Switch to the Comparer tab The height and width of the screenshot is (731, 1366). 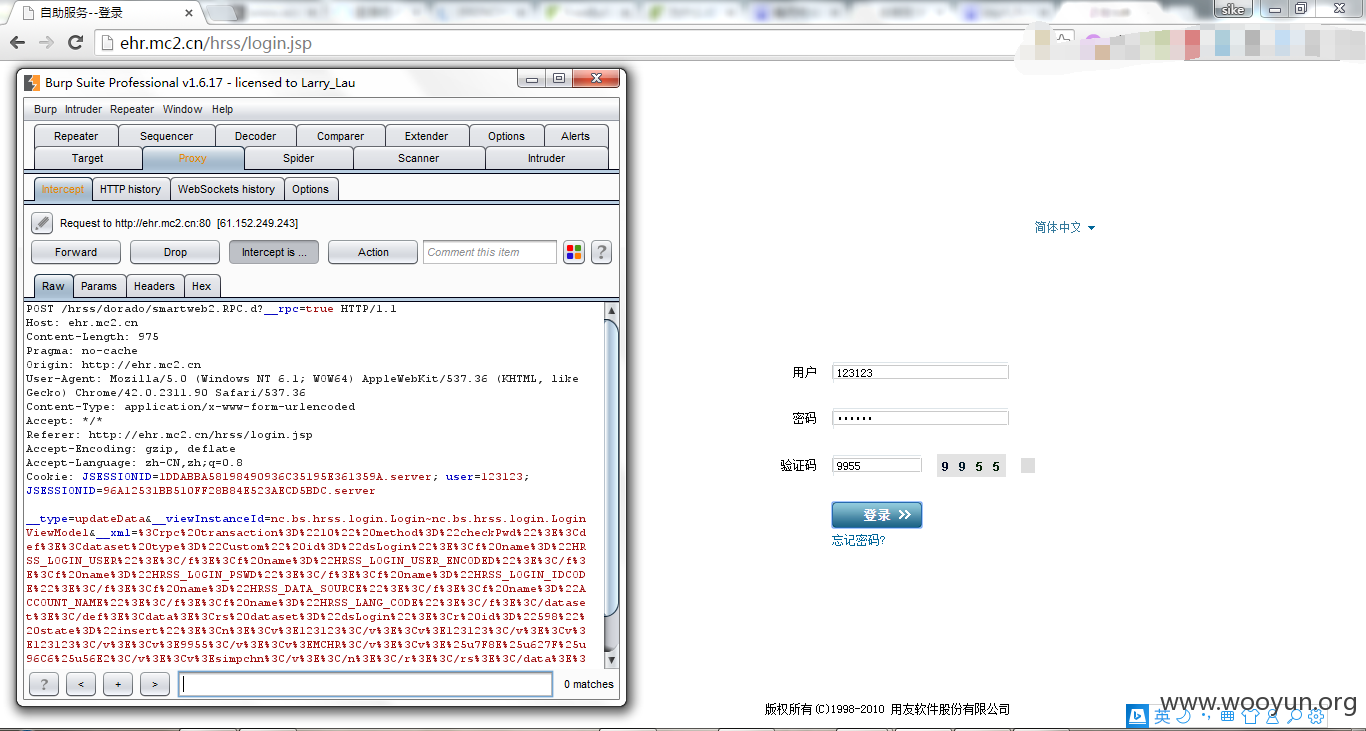(x=340, y=136)
